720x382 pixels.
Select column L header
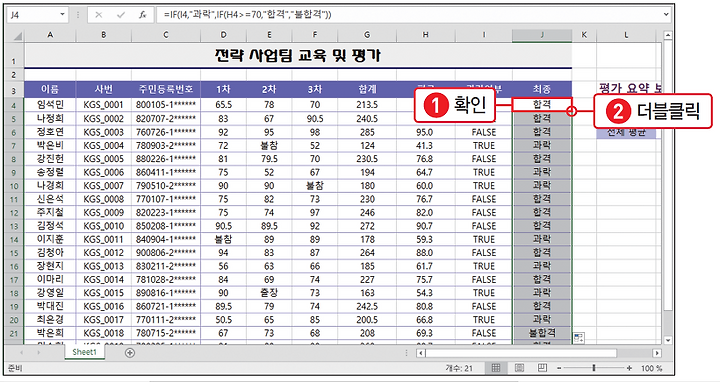[x=626, y=35]
